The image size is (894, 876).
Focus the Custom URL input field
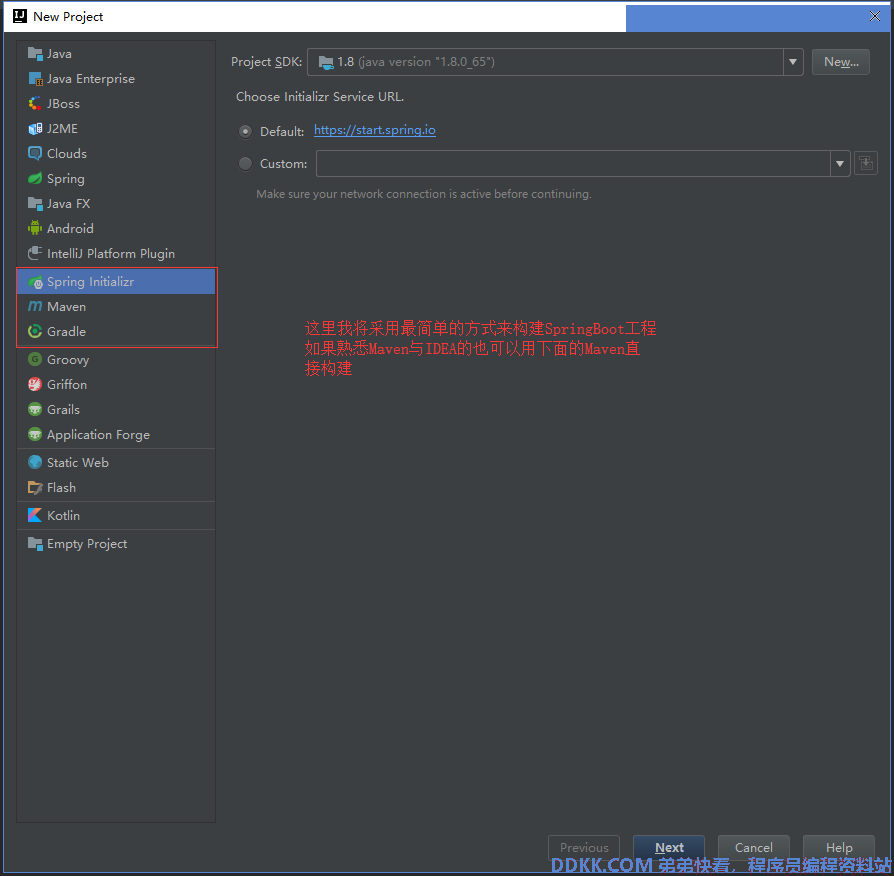(573, 164)
